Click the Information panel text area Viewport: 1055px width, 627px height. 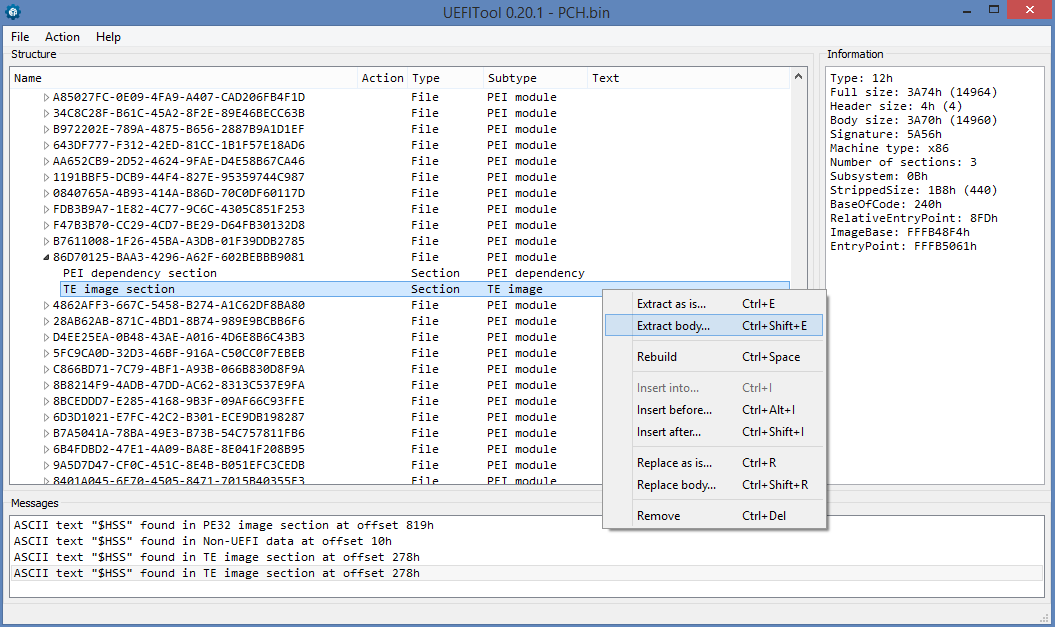935,275
